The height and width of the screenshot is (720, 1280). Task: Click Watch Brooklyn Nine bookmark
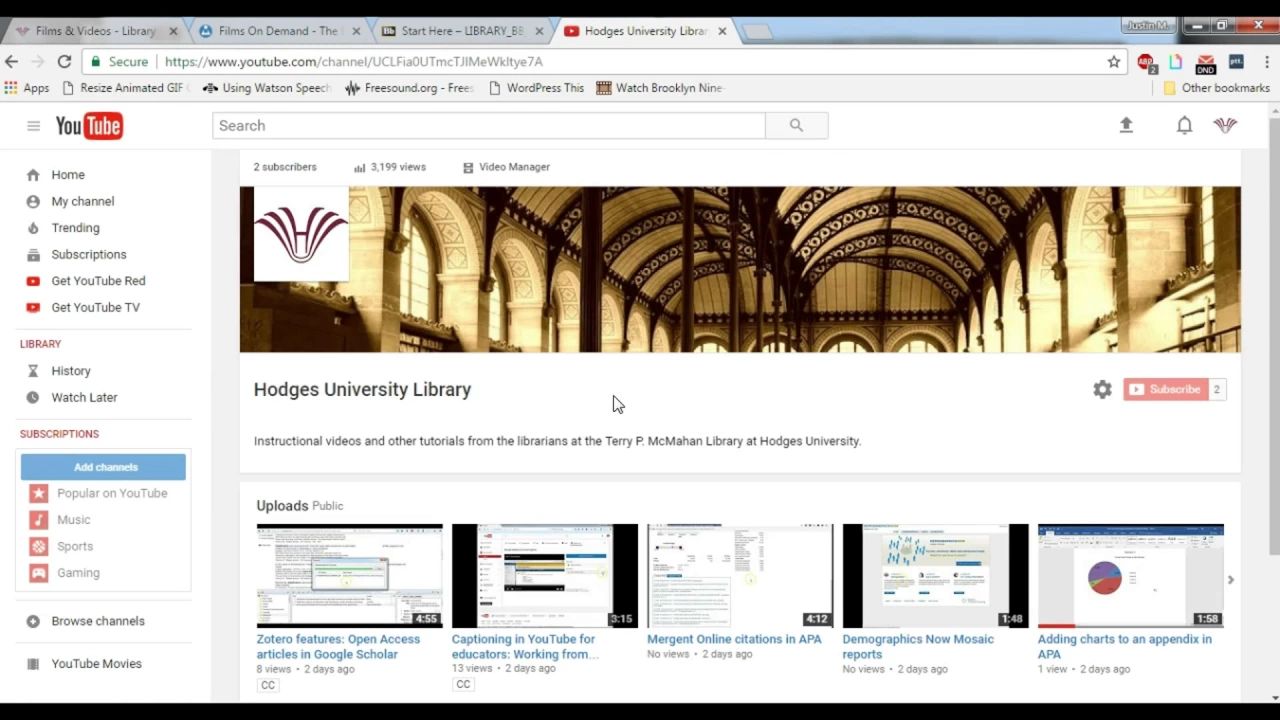pos(660,88)
